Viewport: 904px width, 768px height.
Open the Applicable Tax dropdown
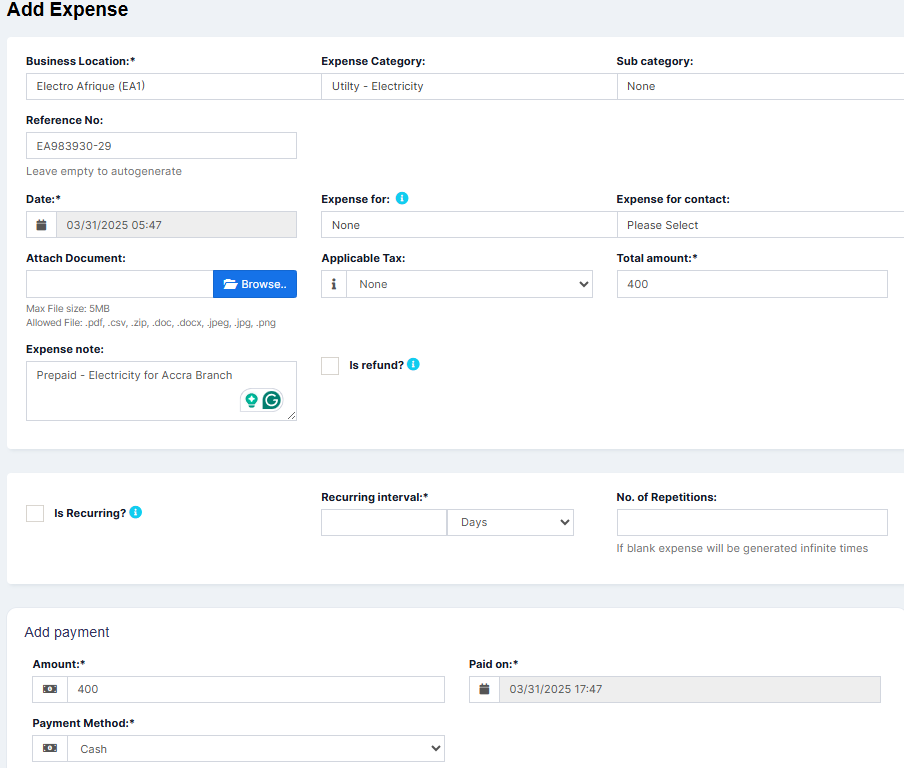(469, 284)
